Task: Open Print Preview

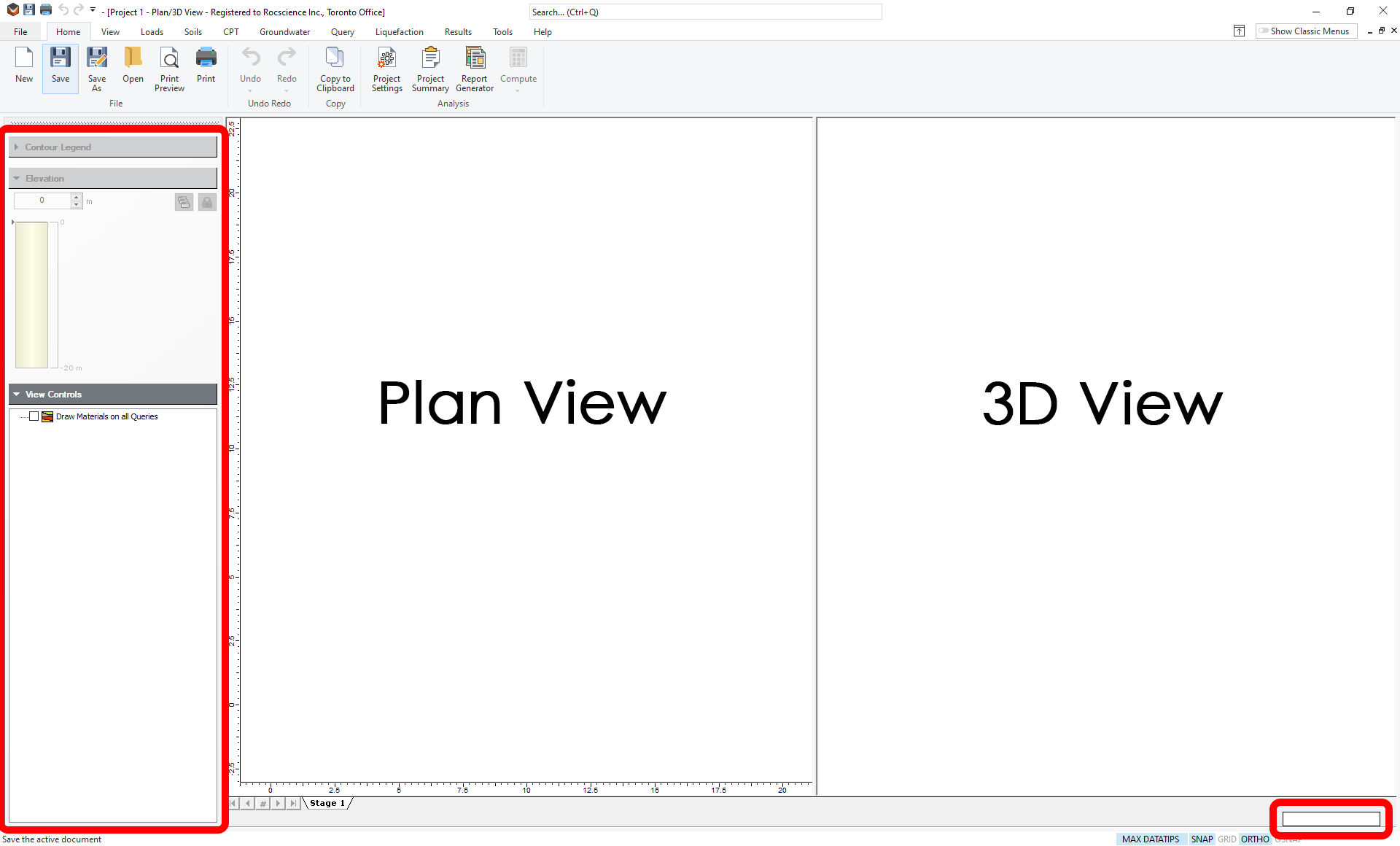Action: (x=168, y=69)
